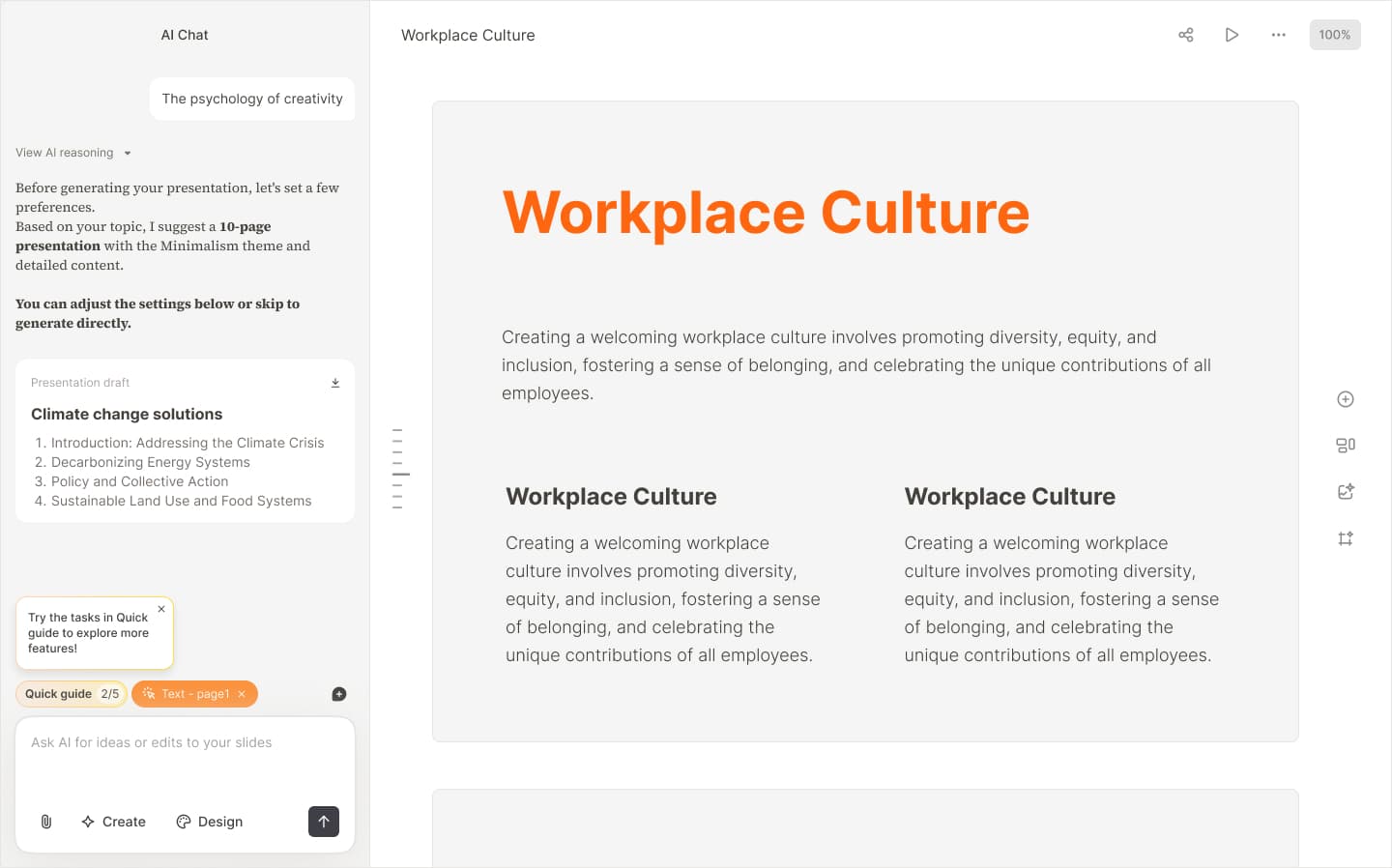Select the Create mode in chat box
The height and width of the screenshot is (868, 1392).
[x=113, y=822]
